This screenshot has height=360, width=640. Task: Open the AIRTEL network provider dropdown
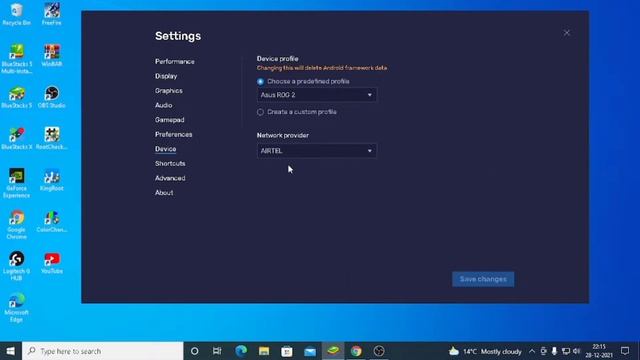[x=317, y=151]
